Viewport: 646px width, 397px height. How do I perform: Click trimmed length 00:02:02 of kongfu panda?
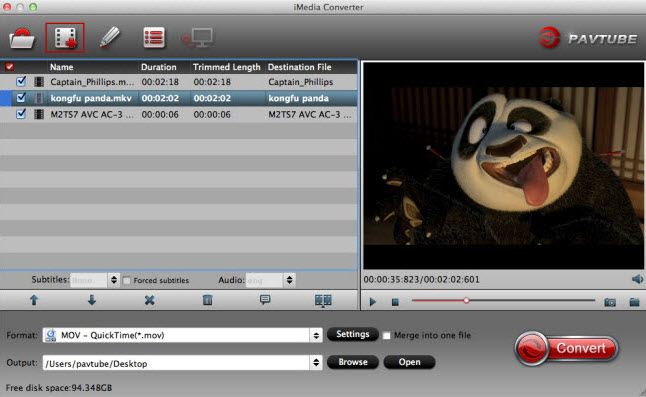pos(212,98)
